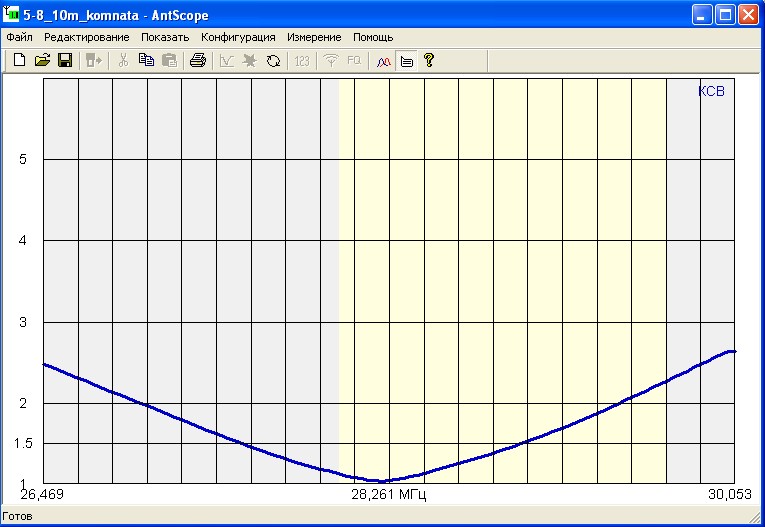Open About with the question mark icon

point(429,61)
